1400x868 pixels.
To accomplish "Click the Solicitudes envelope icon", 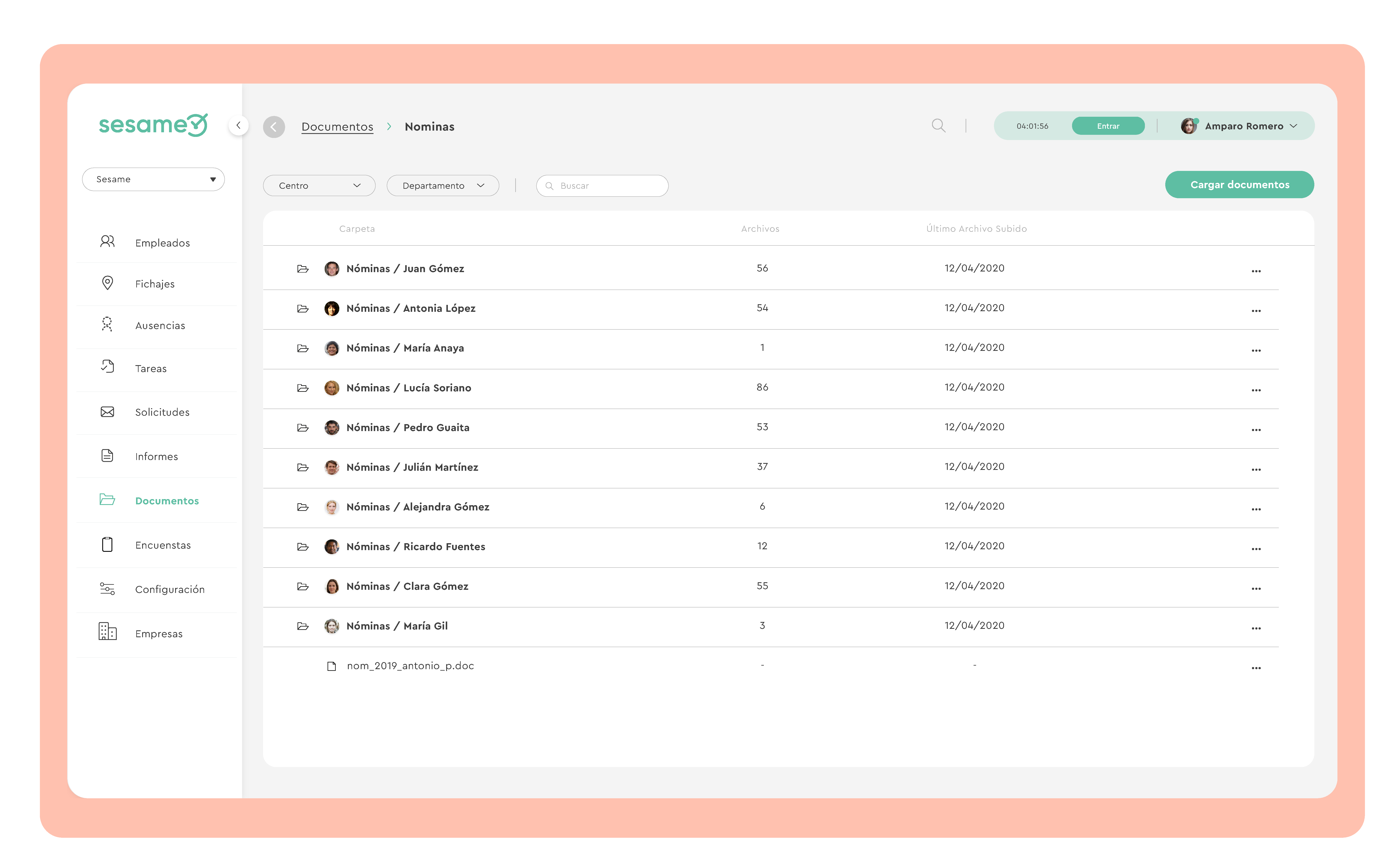I will click(107, 412).
